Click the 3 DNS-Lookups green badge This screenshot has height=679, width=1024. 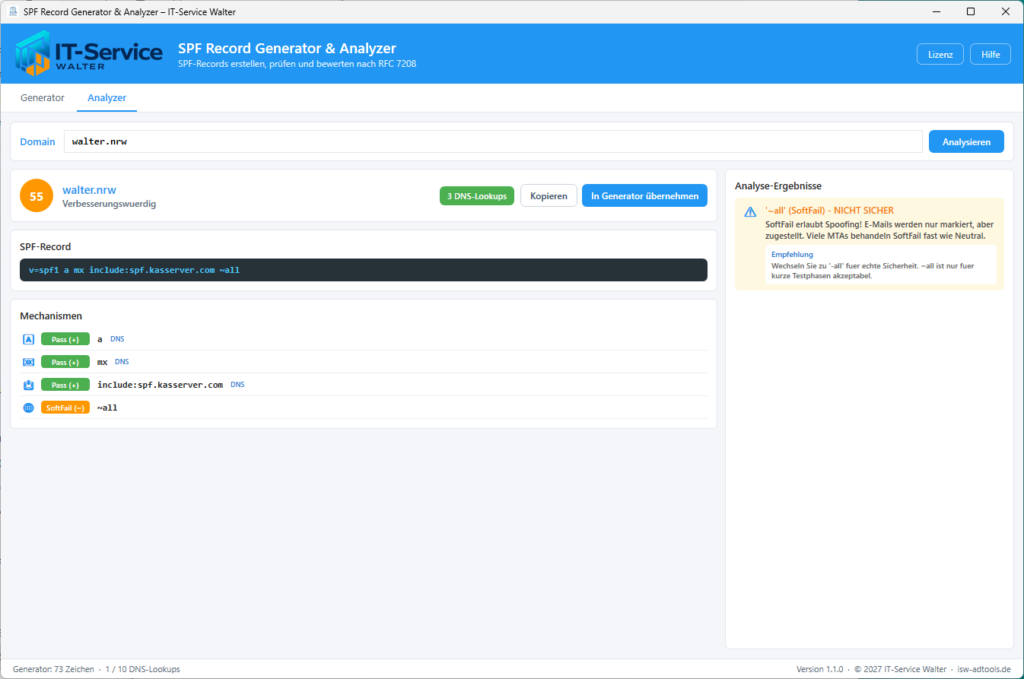coord(477,196)
